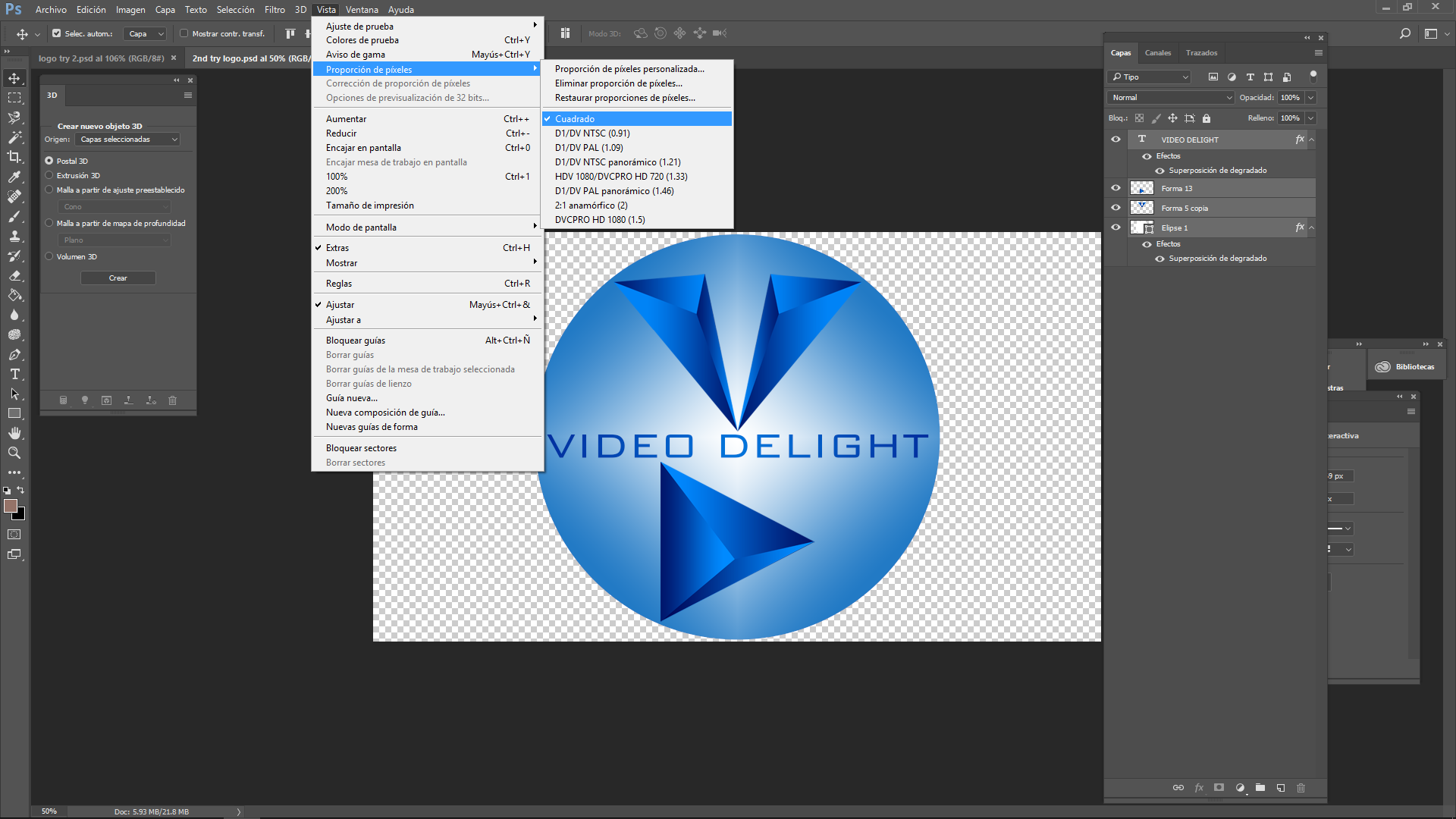Open the Tipo layer filter dropdown
This screenshot has width=1456, height=819.
click(x=1150, y=77)
